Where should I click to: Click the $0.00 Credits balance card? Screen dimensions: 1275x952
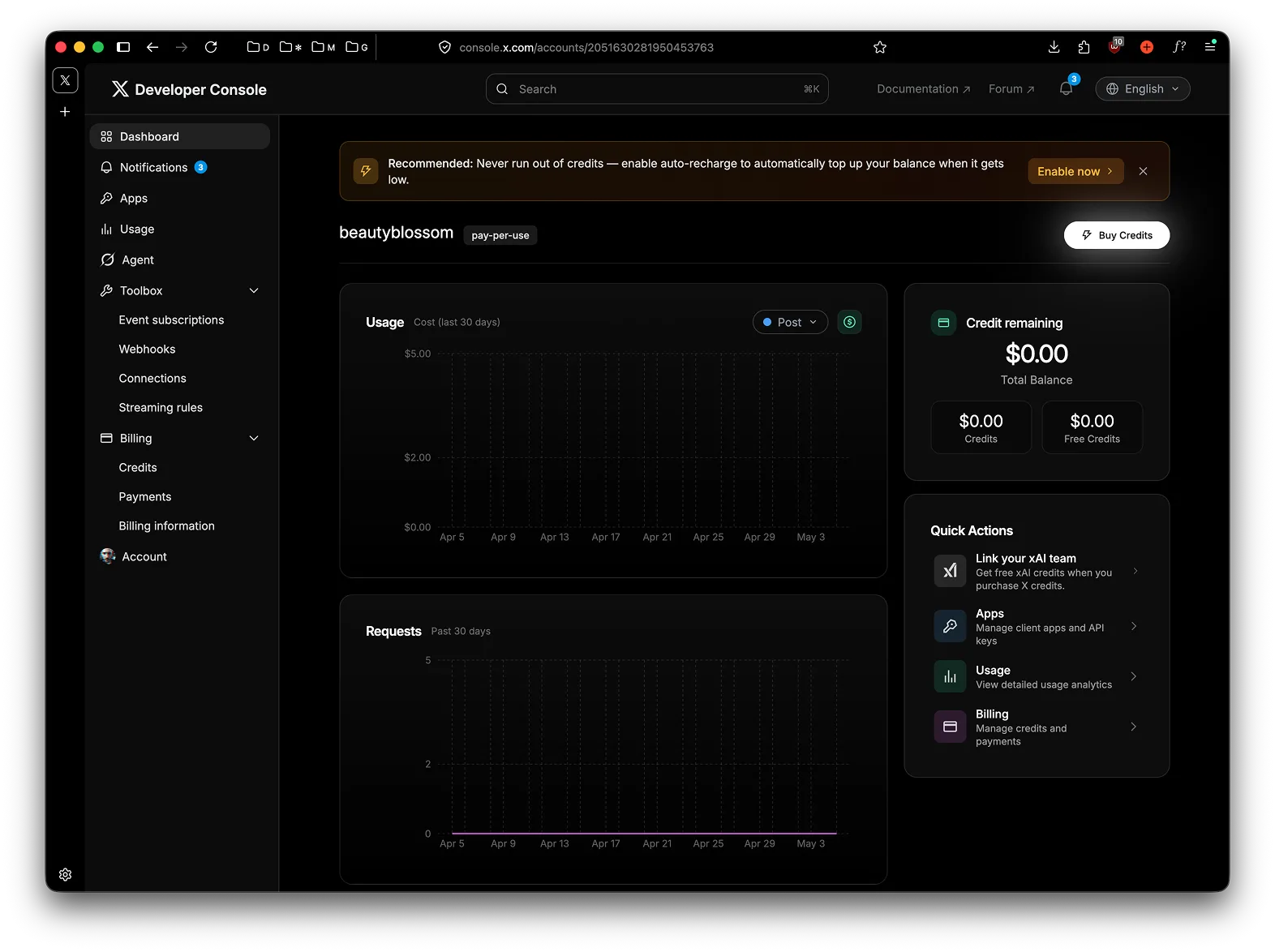(981, 427)
